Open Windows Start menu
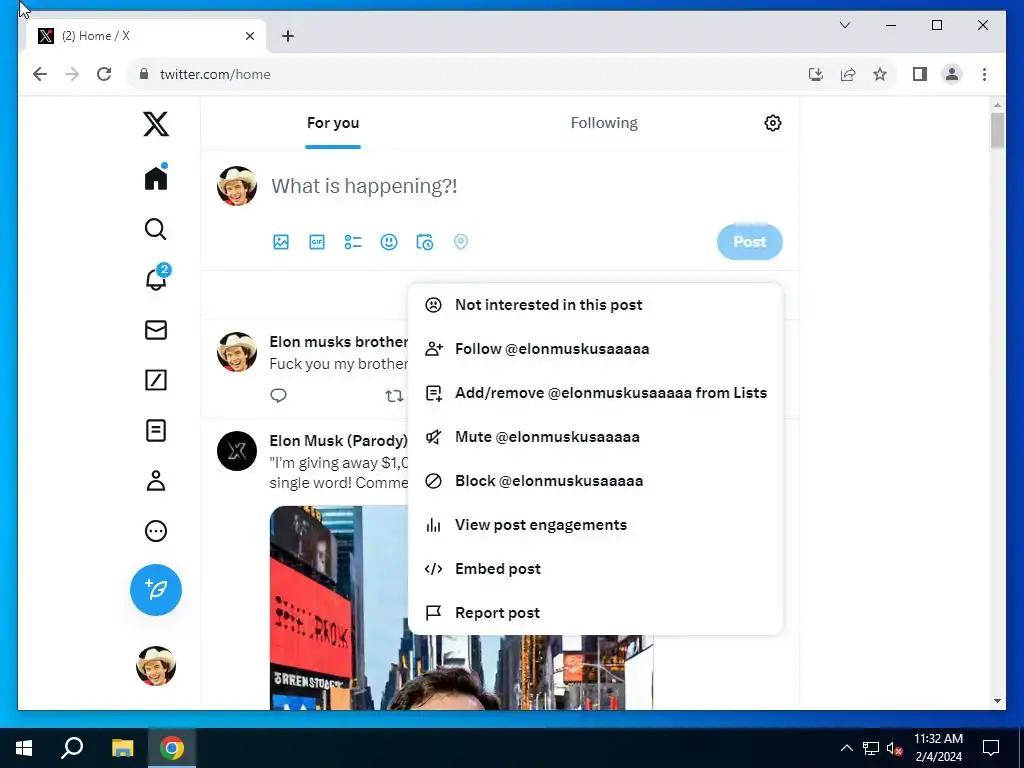This screenshot has height=768, width=1024. pyautogui.click(x=24, y=748)
